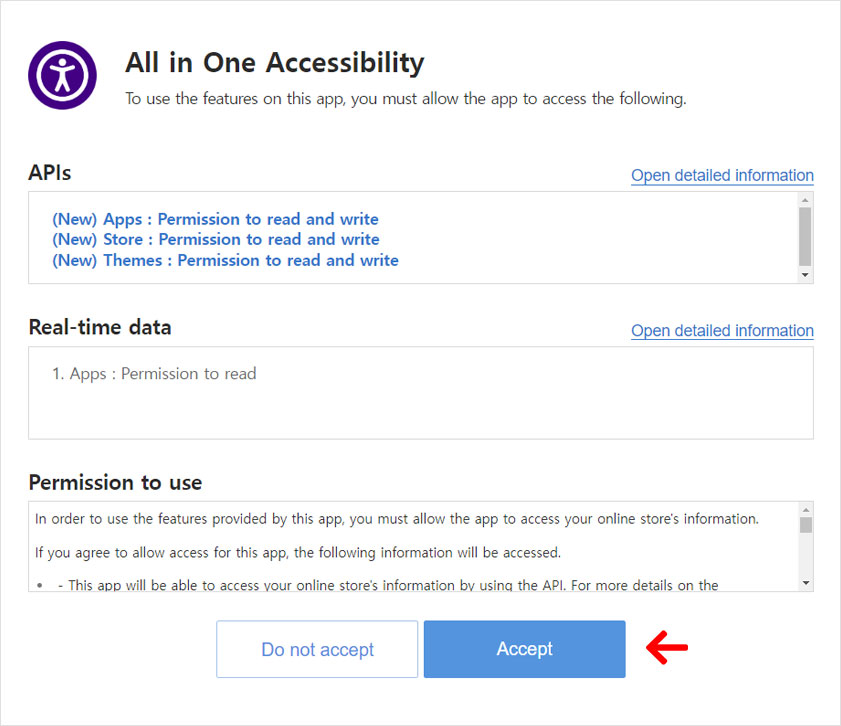Viewport: 841px width, 726px height.
Task: Click the APIs section heading
Action: (x=49, y=173)
